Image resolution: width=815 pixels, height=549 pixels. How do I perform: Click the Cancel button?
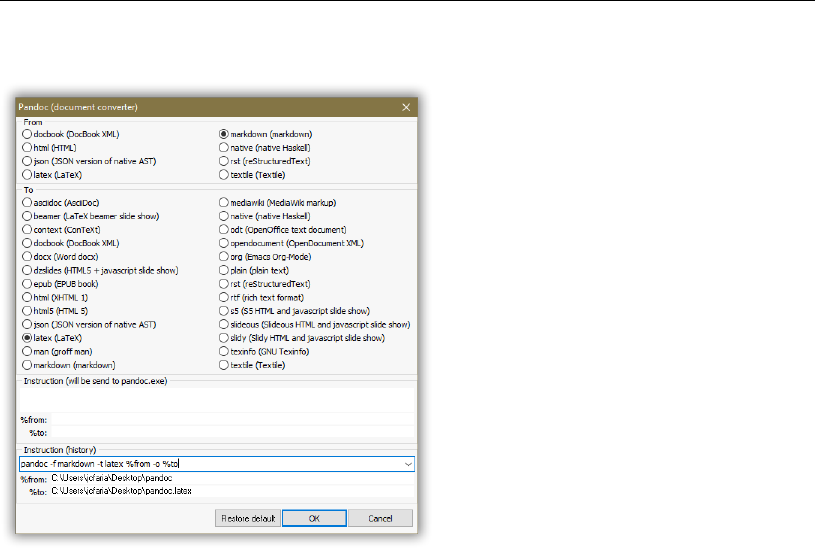[x=380, y=518]
